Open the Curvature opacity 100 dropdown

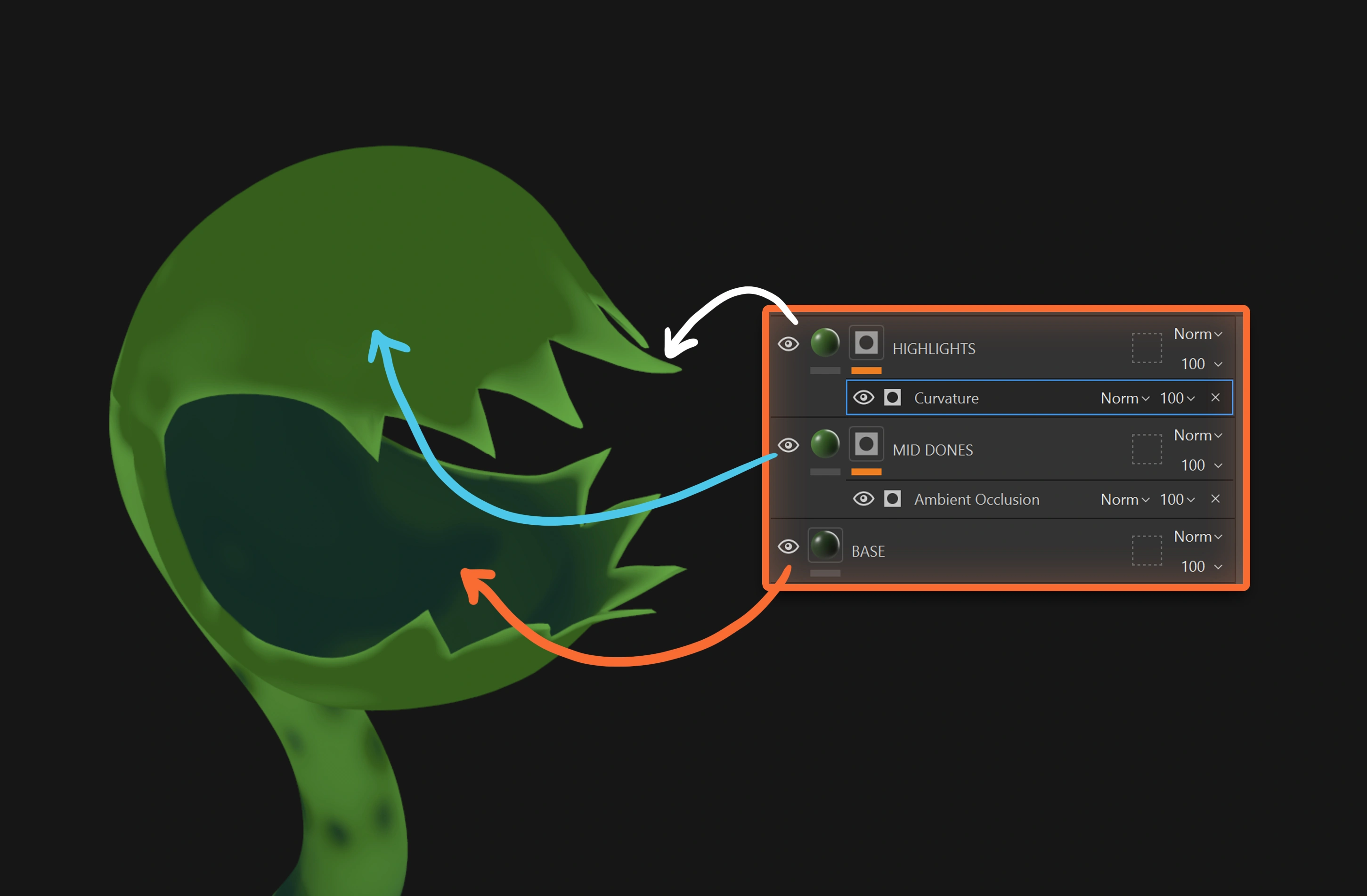pyautogui.click(x=1178, y=398)
